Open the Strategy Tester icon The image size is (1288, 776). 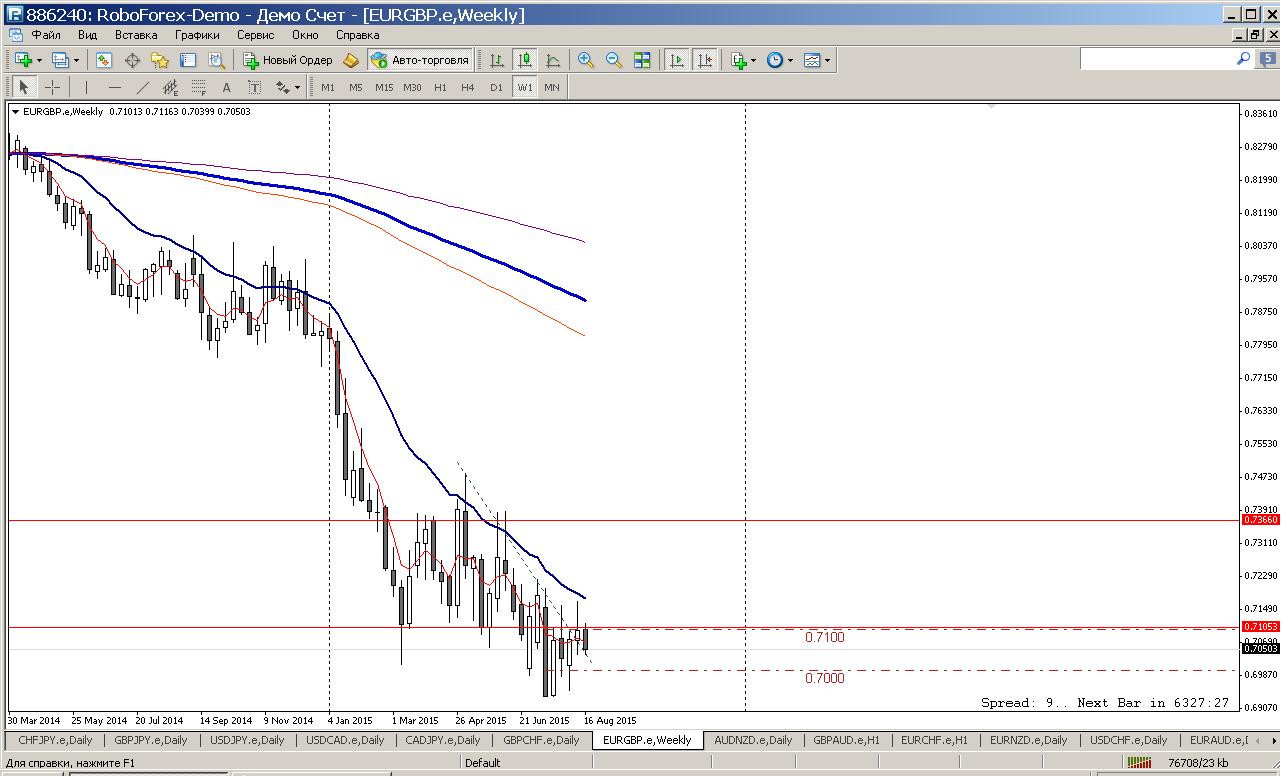215,60
